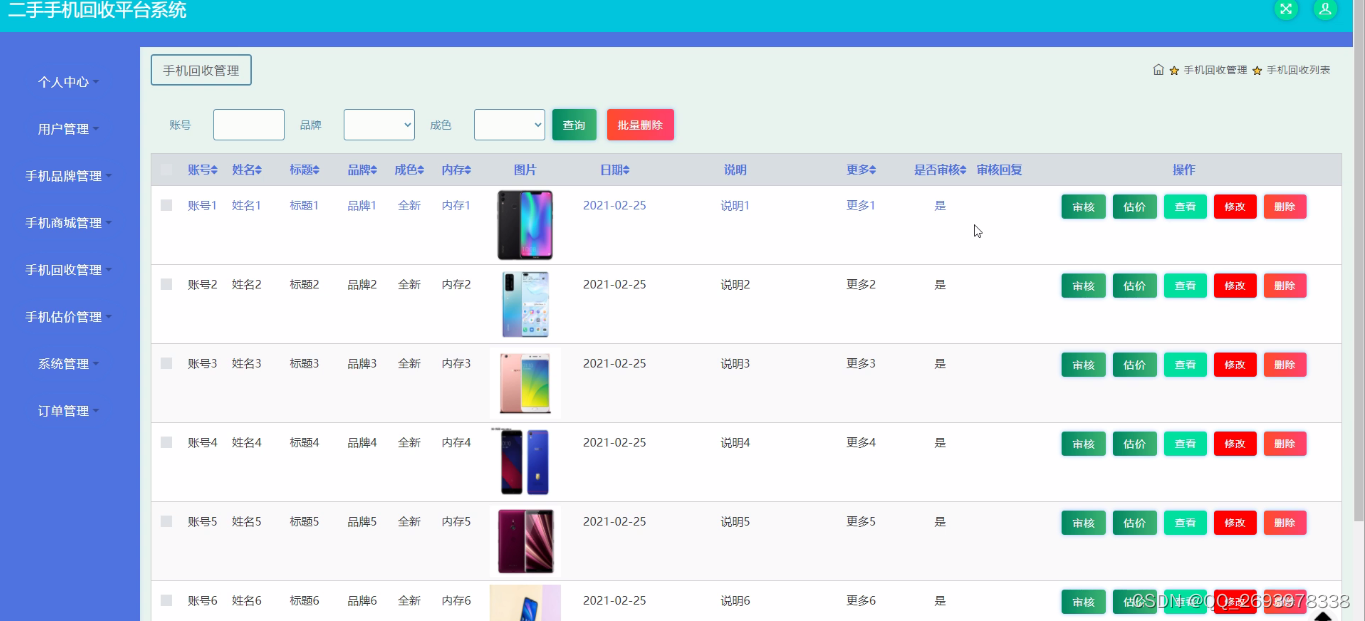
Task: Click the phone thumbnail in 账号2 row
Action: (x=525, y=304)
